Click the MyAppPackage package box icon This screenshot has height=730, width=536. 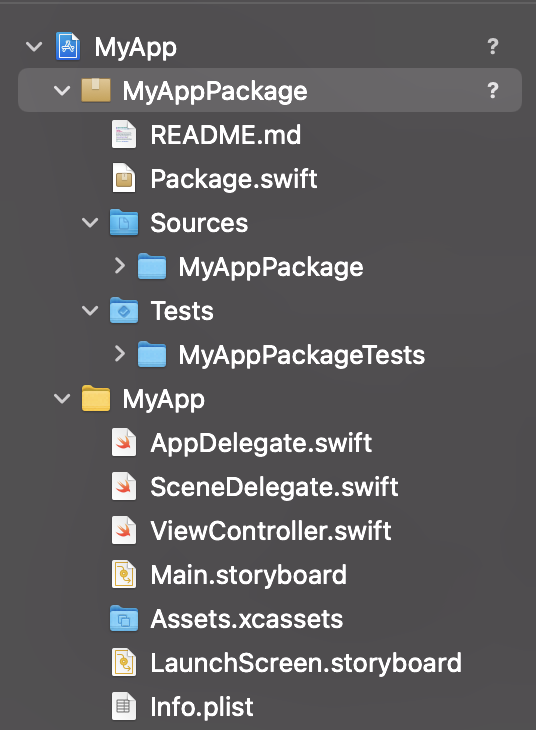click(x=96, y=90)
